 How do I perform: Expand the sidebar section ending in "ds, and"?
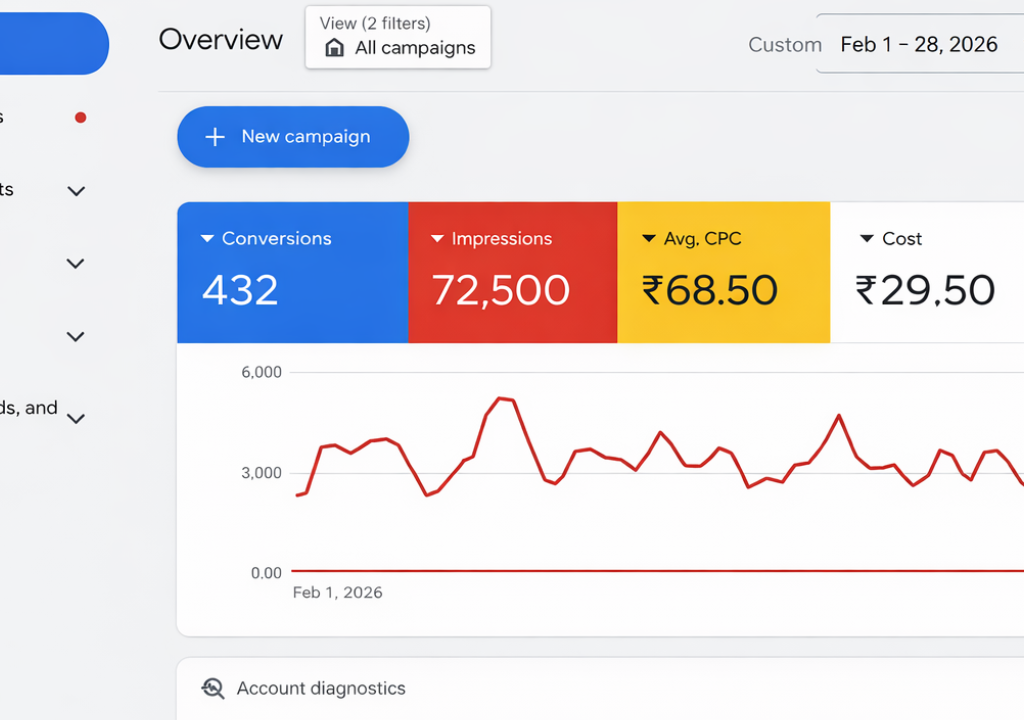click(x=76, y=419)
